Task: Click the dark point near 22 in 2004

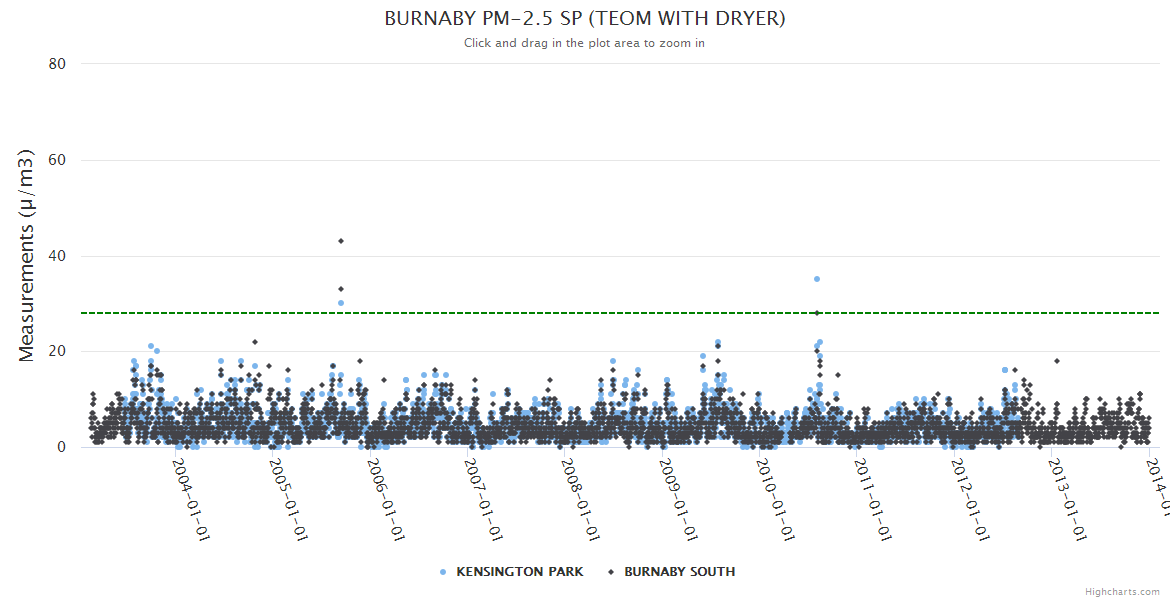Action: pos(255,342)
